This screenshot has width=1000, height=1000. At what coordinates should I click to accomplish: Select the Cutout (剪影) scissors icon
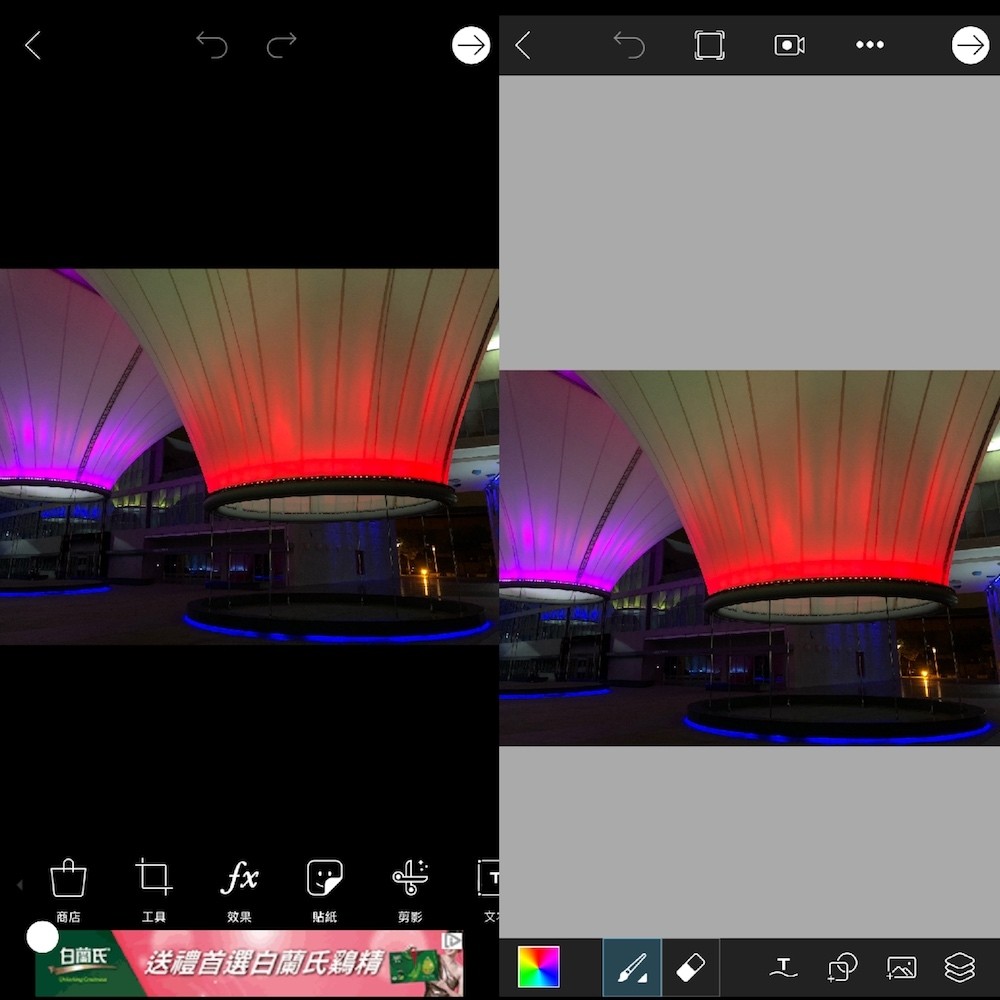click(x=410, y=879)
